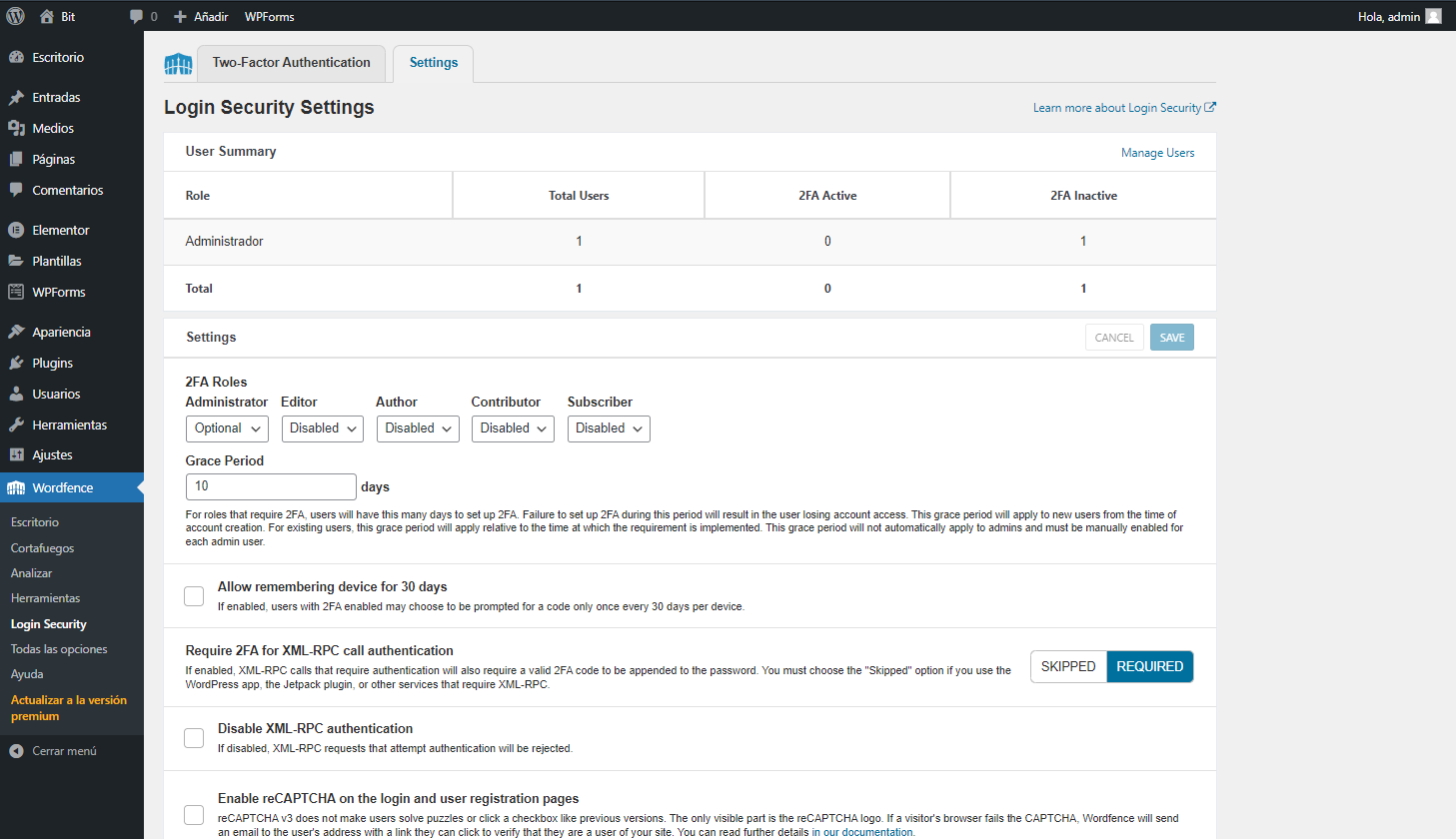Open Wordfence Ayuda submenu item
Screen dimensions: 1456x839
[27, 674]
